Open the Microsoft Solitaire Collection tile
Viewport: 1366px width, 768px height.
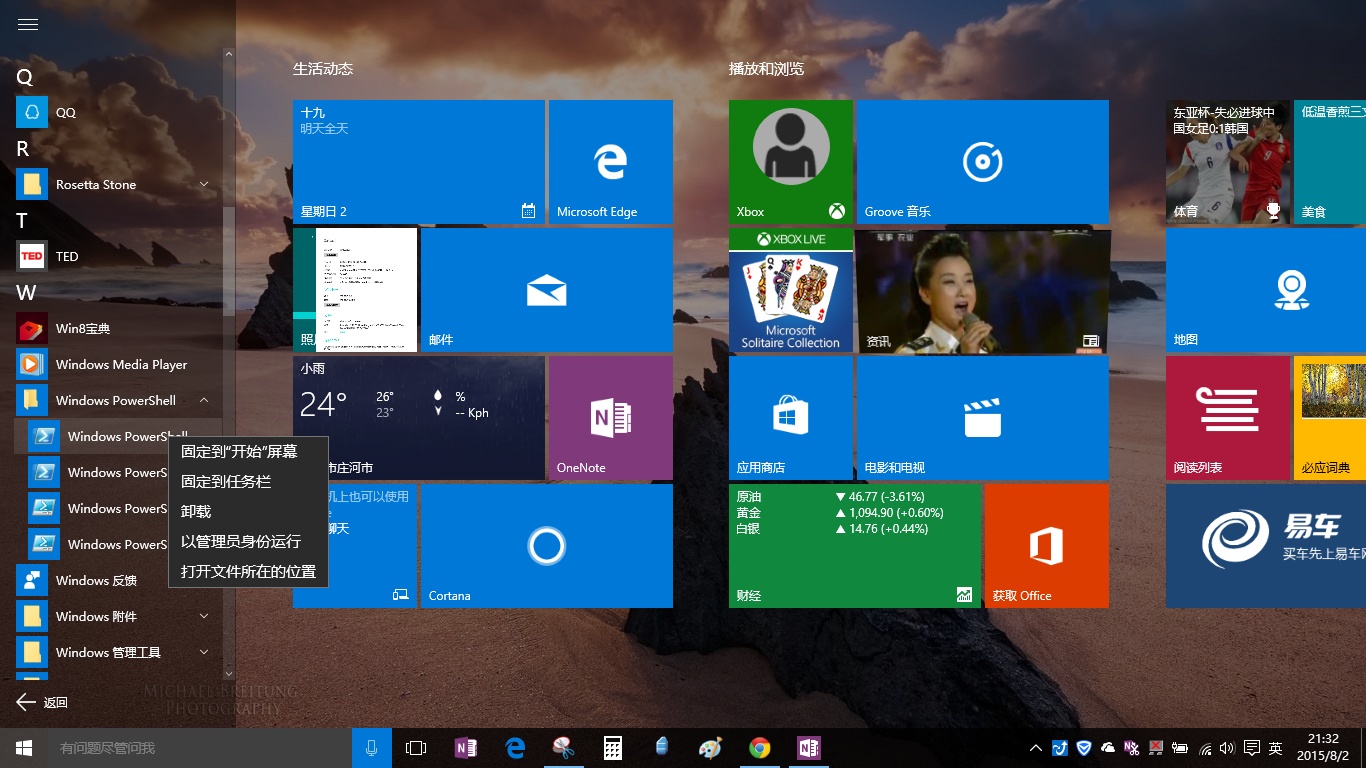[791, 290]
